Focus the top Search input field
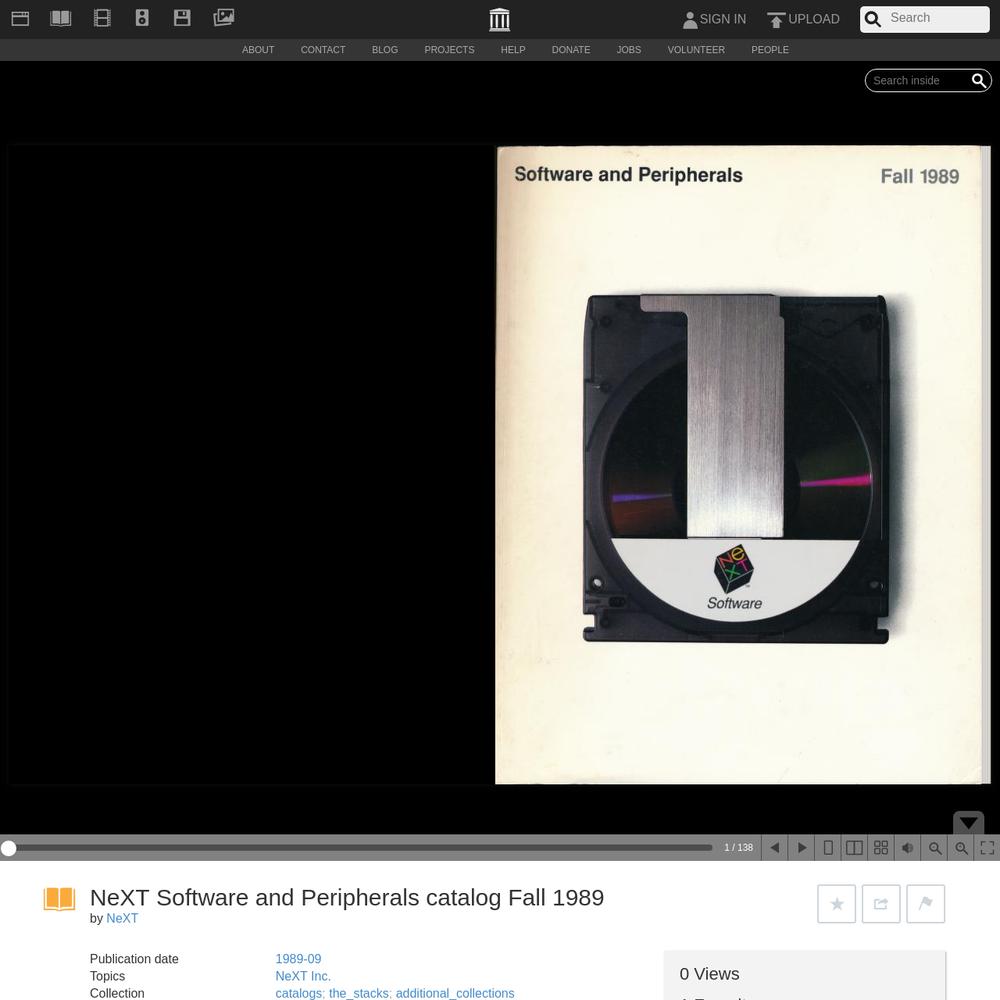 tap(938, 18)
